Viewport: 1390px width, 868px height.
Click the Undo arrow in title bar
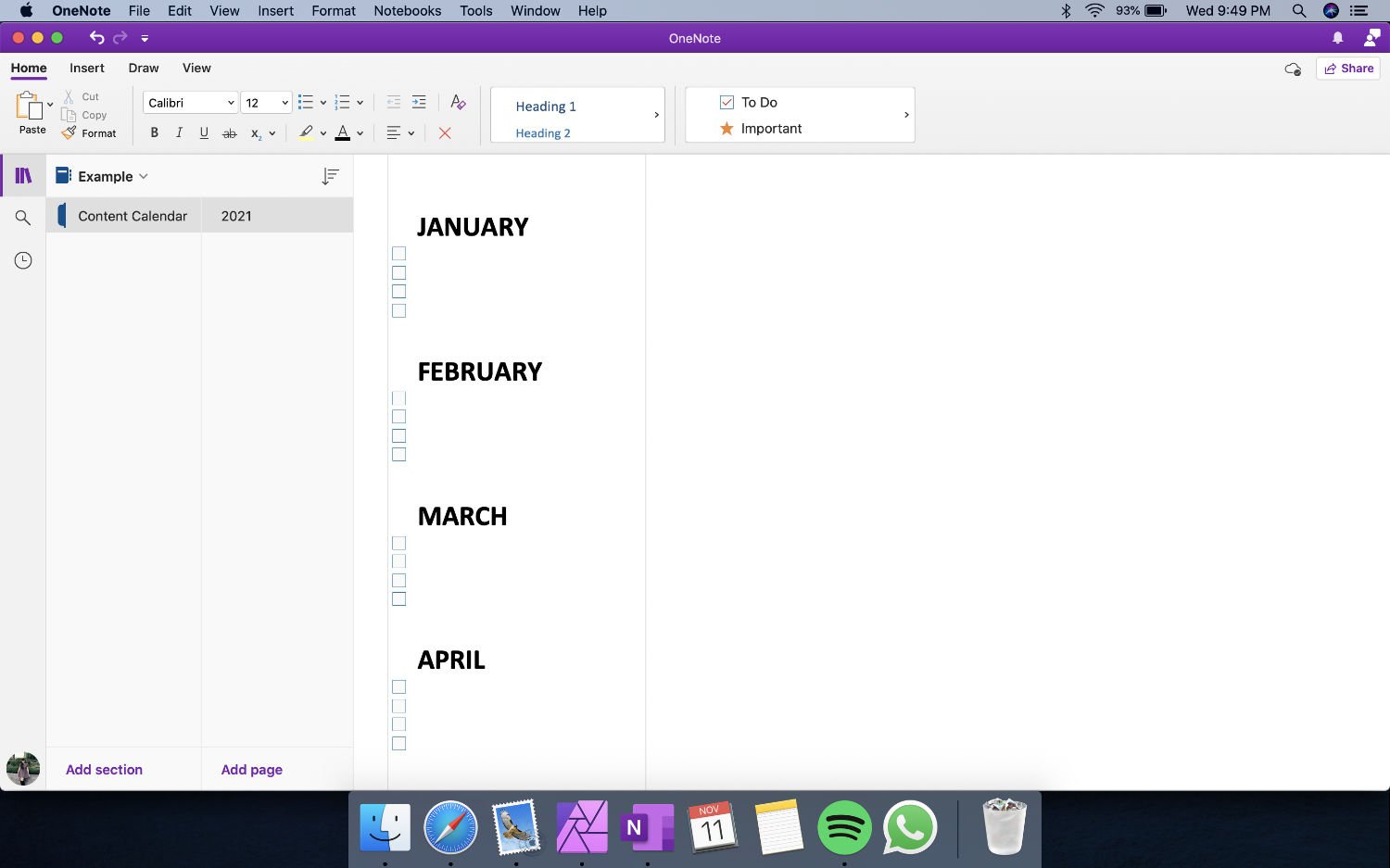(x=96, y=38)
